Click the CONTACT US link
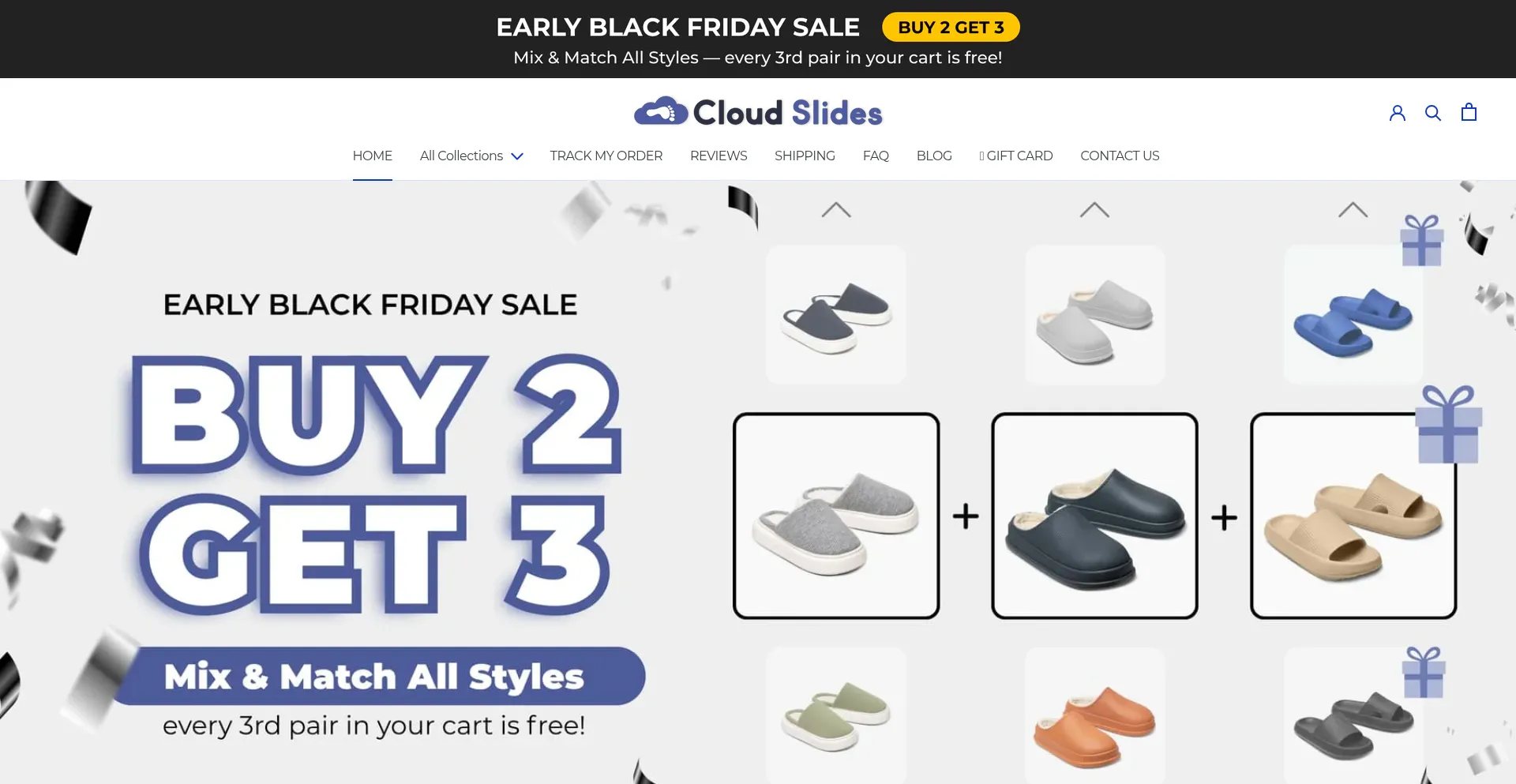Image resolution: width=1516 pixels, height=784 pixels. tap(1119, 156)
